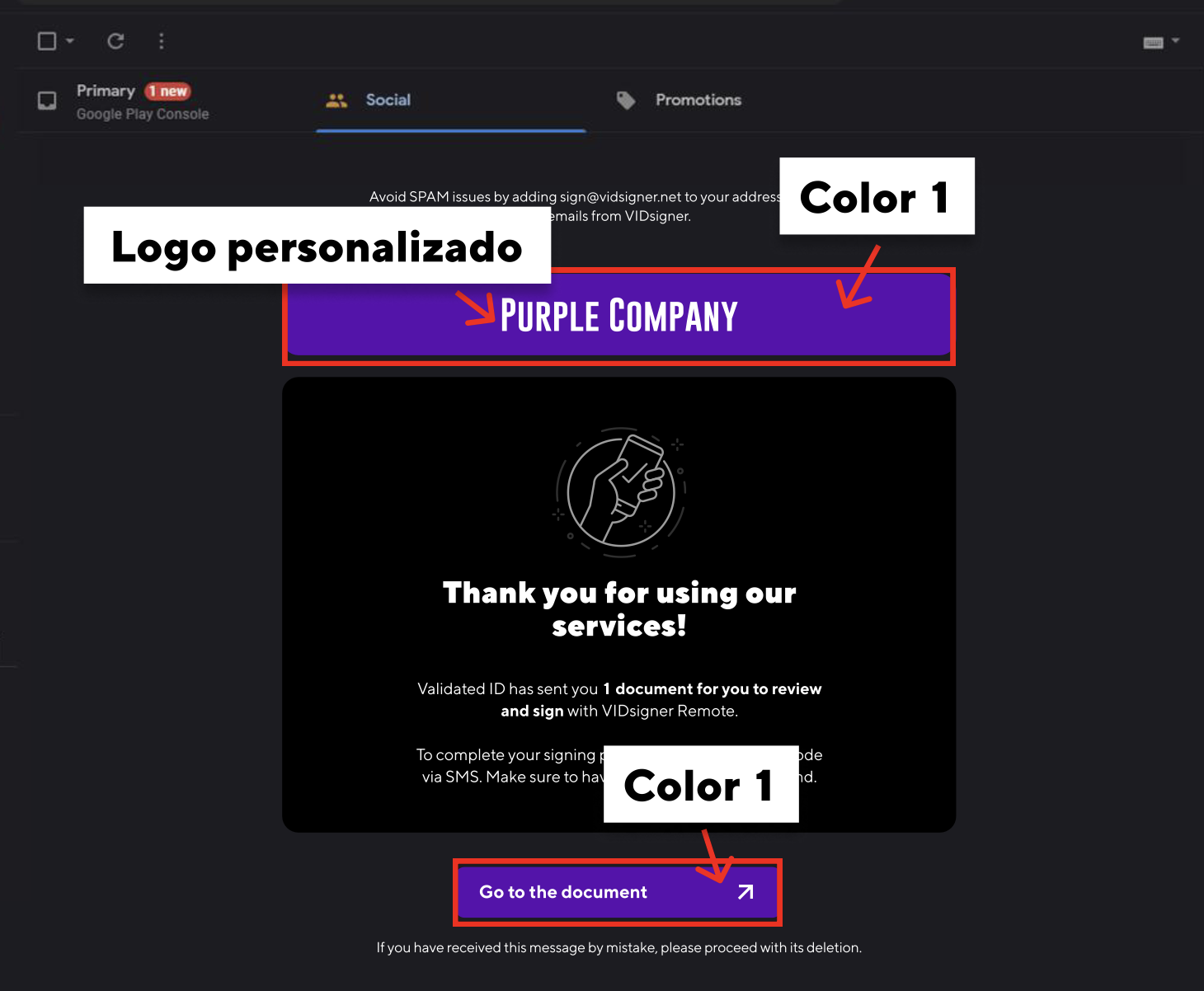The image size is (1204, 991).
Task: Click the Social people icon
Action: (x=336, y=101)
